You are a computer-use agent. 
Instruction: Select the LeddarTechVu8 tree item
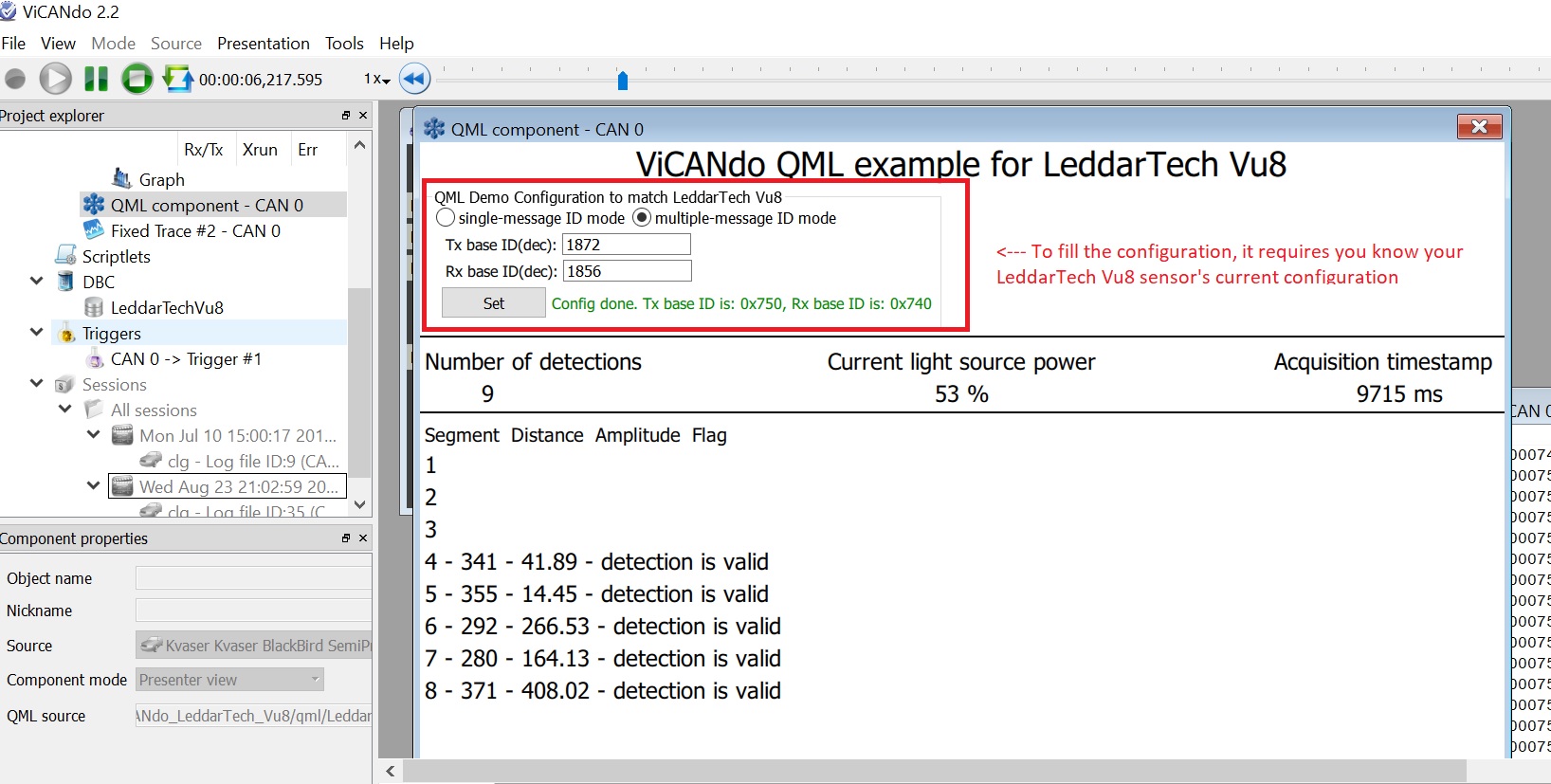tap(167, 307)
